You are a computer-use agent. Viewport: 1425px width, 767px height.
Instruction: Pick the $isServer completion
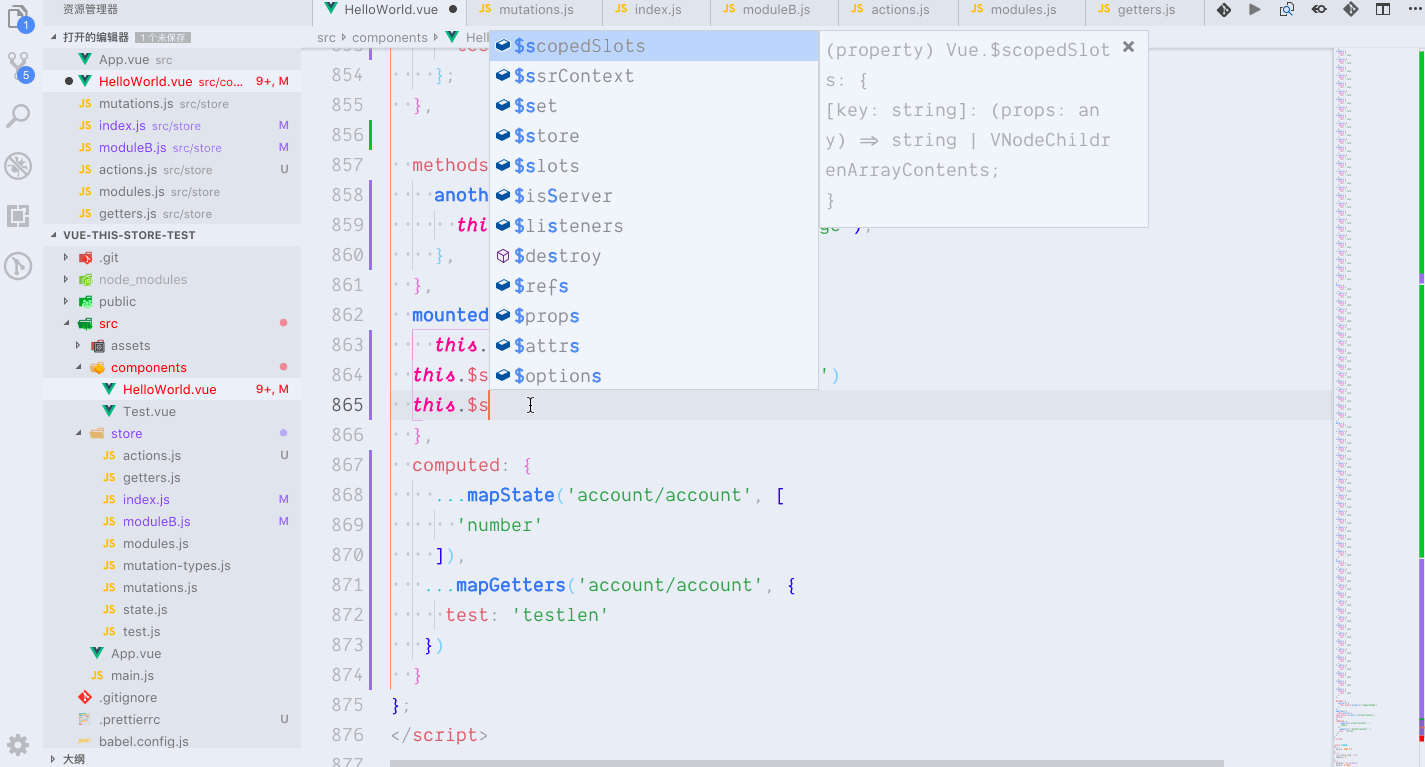654,196
